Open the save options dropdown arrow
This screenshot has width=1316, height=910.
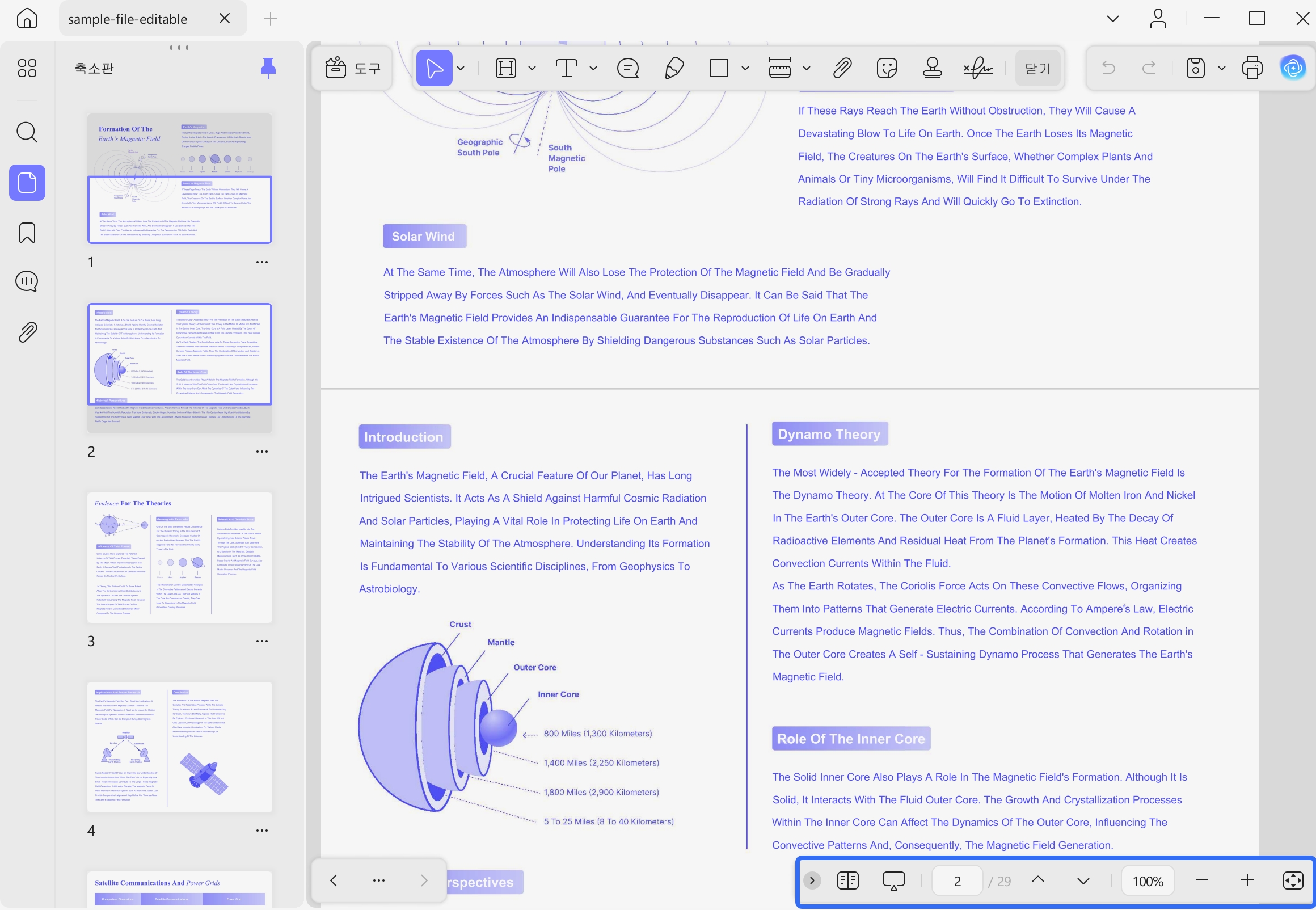(1221, 69)
